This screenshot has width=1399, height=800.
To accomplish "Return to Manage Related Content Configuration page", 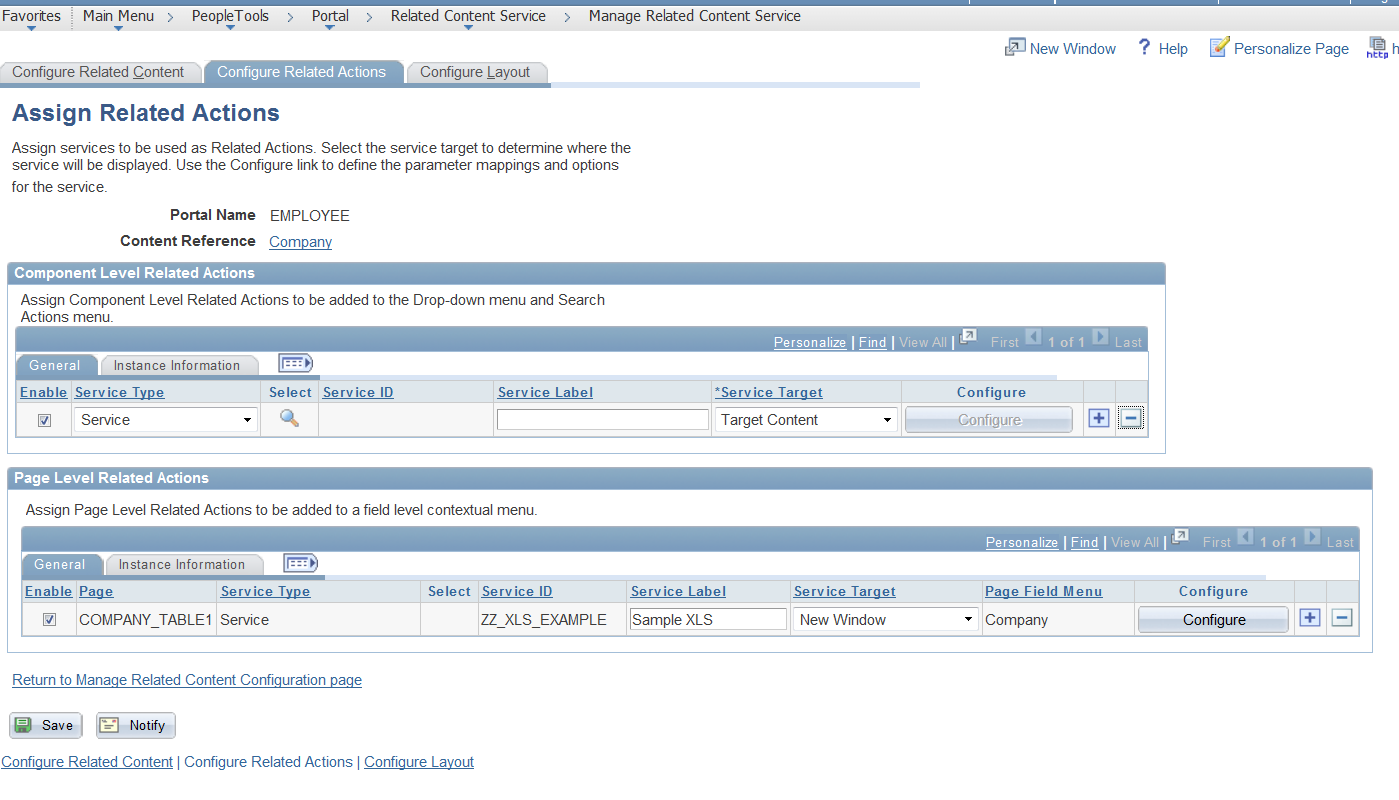I will click(186, 679).
